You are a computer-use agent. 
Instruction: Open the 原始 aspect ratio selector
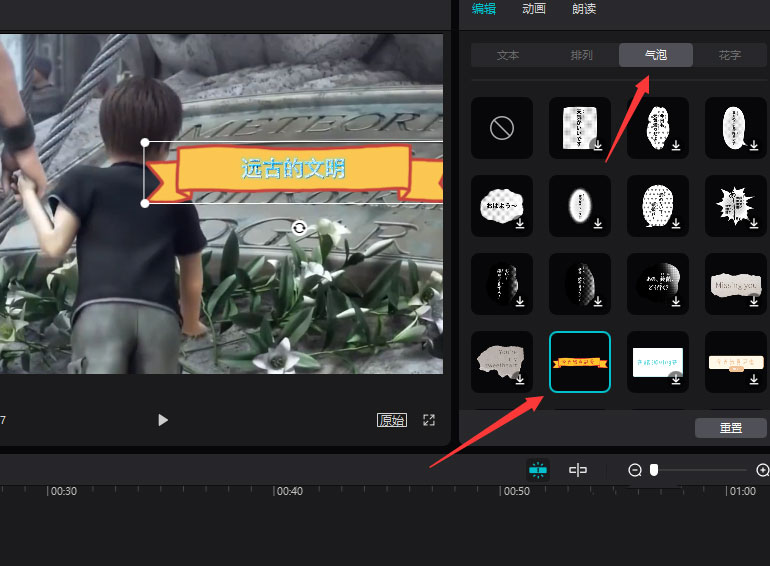tap(391, 420)
